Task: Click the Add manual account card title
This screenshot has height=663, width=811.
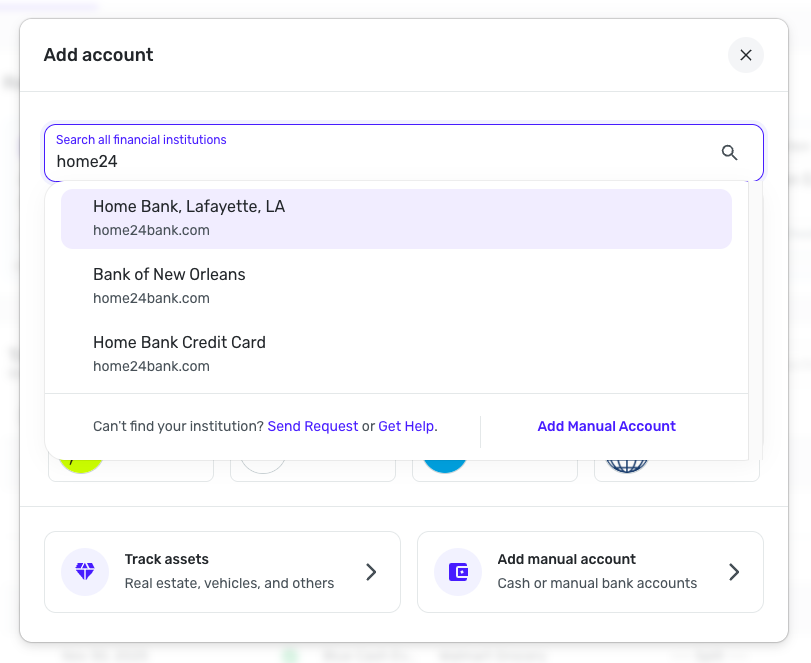Action: 566,559
